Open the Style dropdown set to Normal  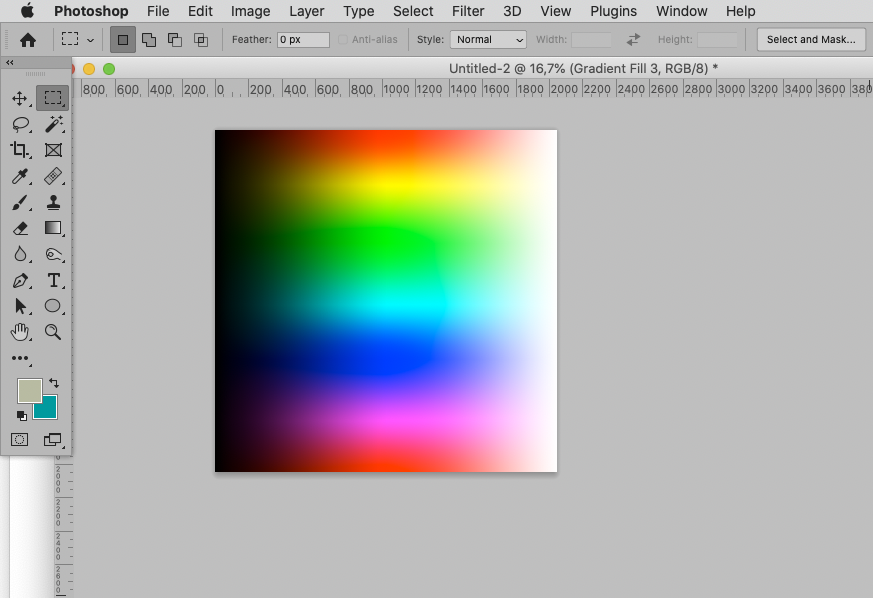[x=488, y=39]
